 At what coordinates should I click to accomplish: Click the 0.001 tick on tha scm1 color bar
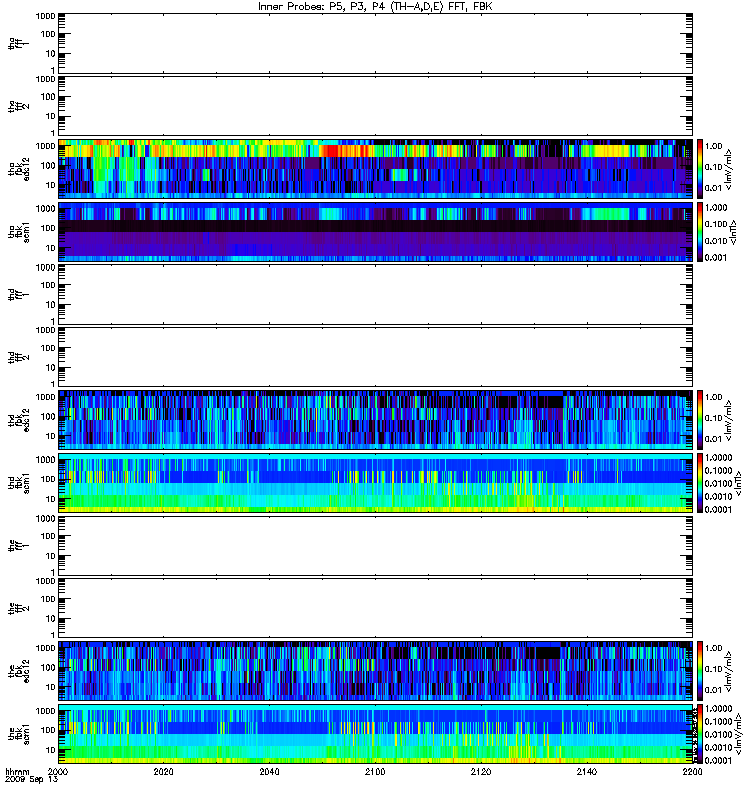[x=716, y=258]
